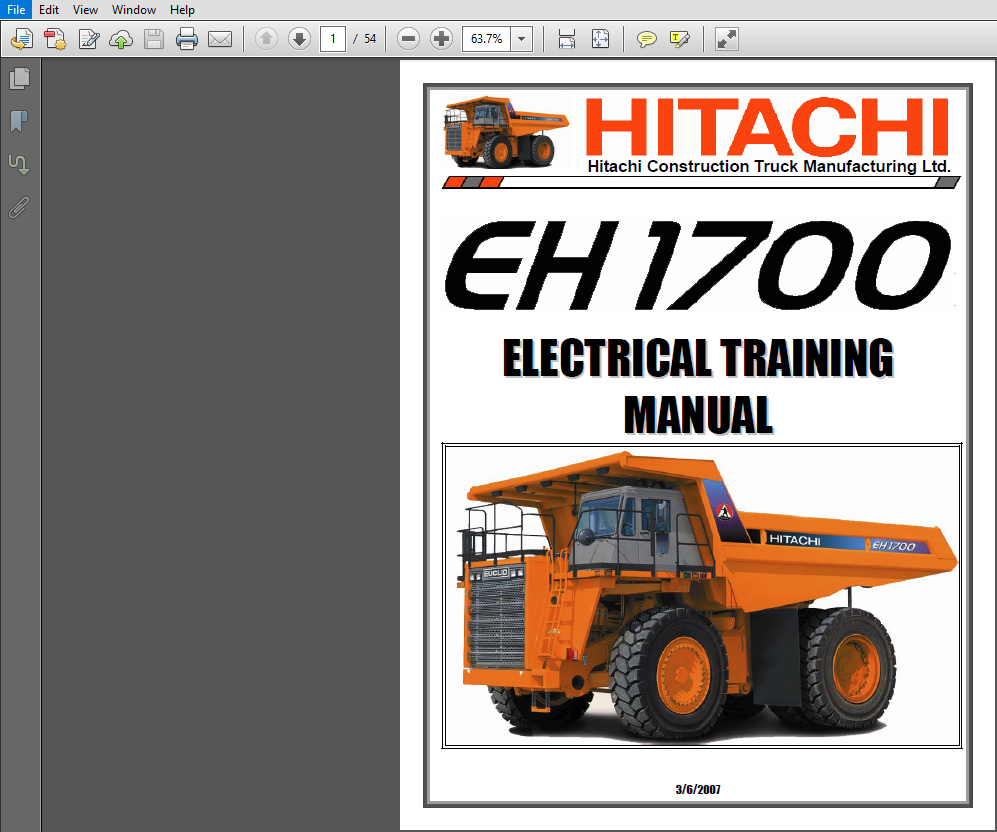This screenshot has height=832, width=997.
Task: Open the Page Thumbnails side panel
Action: pos(20,78)
